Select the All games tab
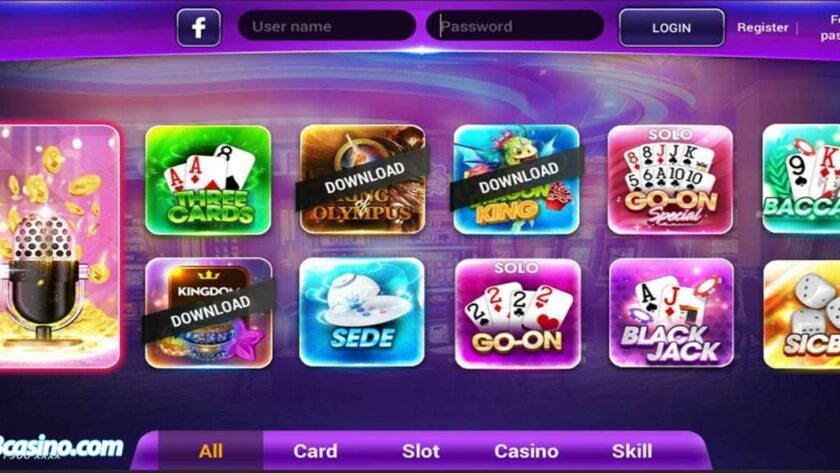This screenshot has width=840, height=473. pyautogui.click(x=211, y=451)
